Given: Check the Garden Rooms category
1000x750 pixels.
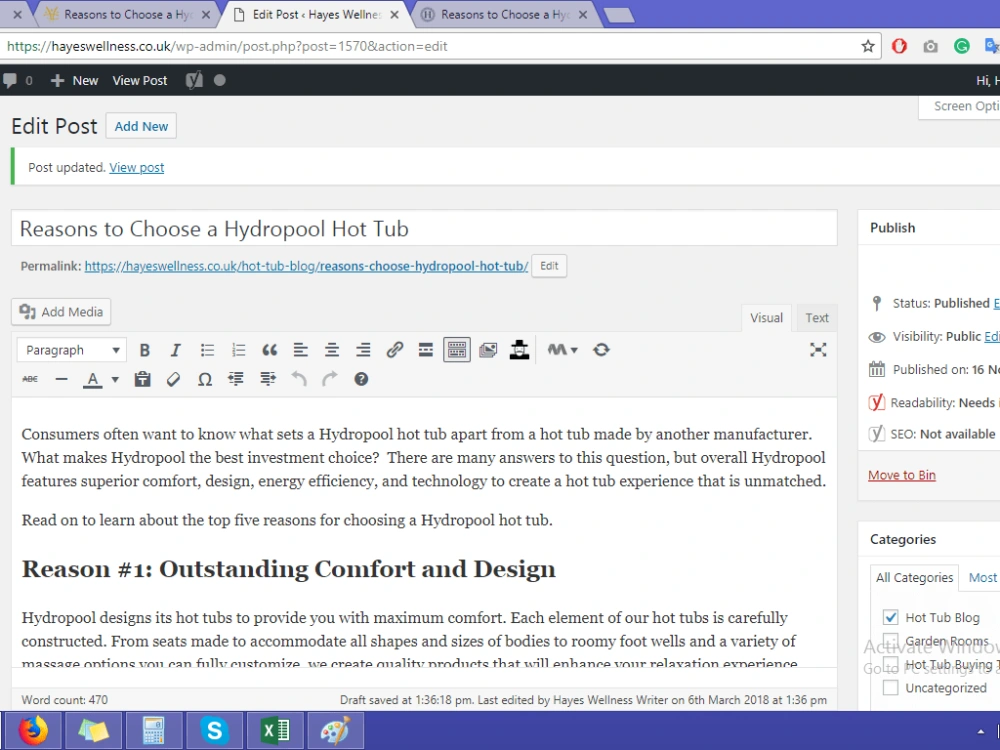Looking at the screenshot, I should pos(890,641).
